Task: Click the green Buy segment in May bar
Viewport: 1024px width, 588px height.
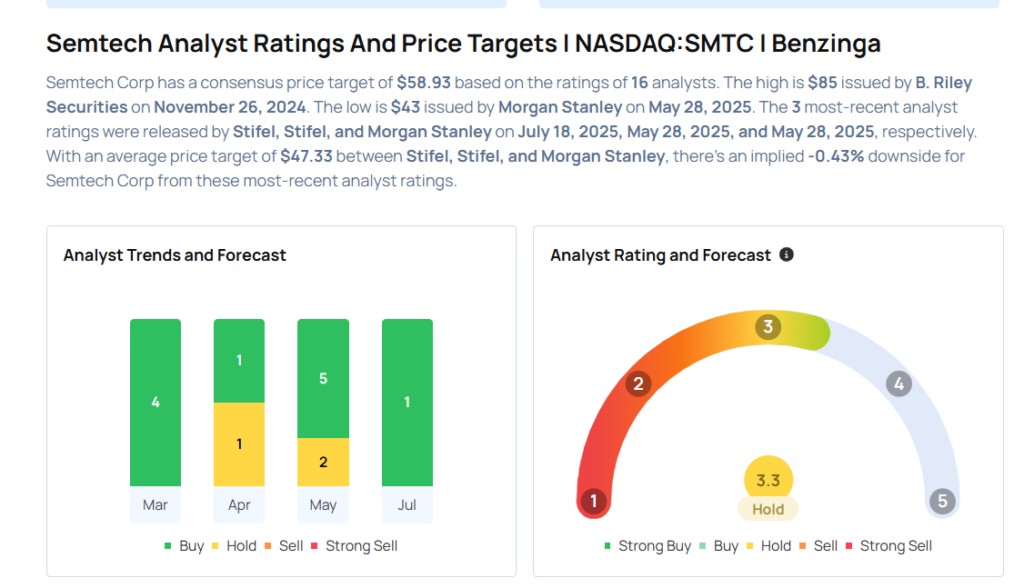Action: (323, 379)
